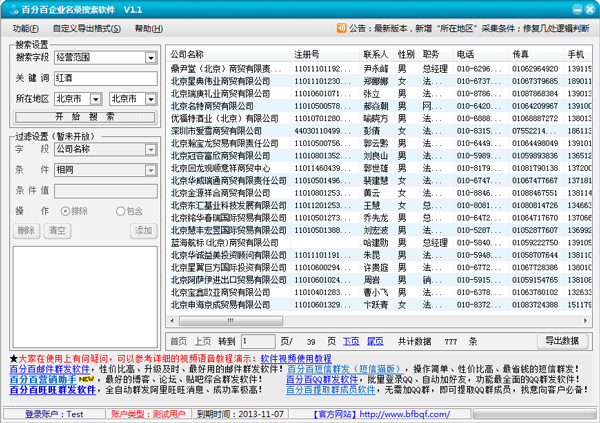Open the 帮助 menu
Screen dimensions: 600x423
click(147, 29)
